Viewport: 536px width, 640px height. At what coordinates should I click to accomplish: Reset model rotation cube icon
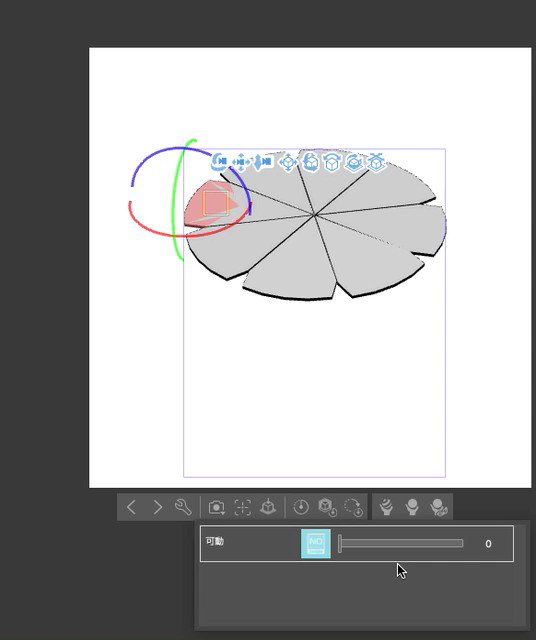tap(327, 507)
